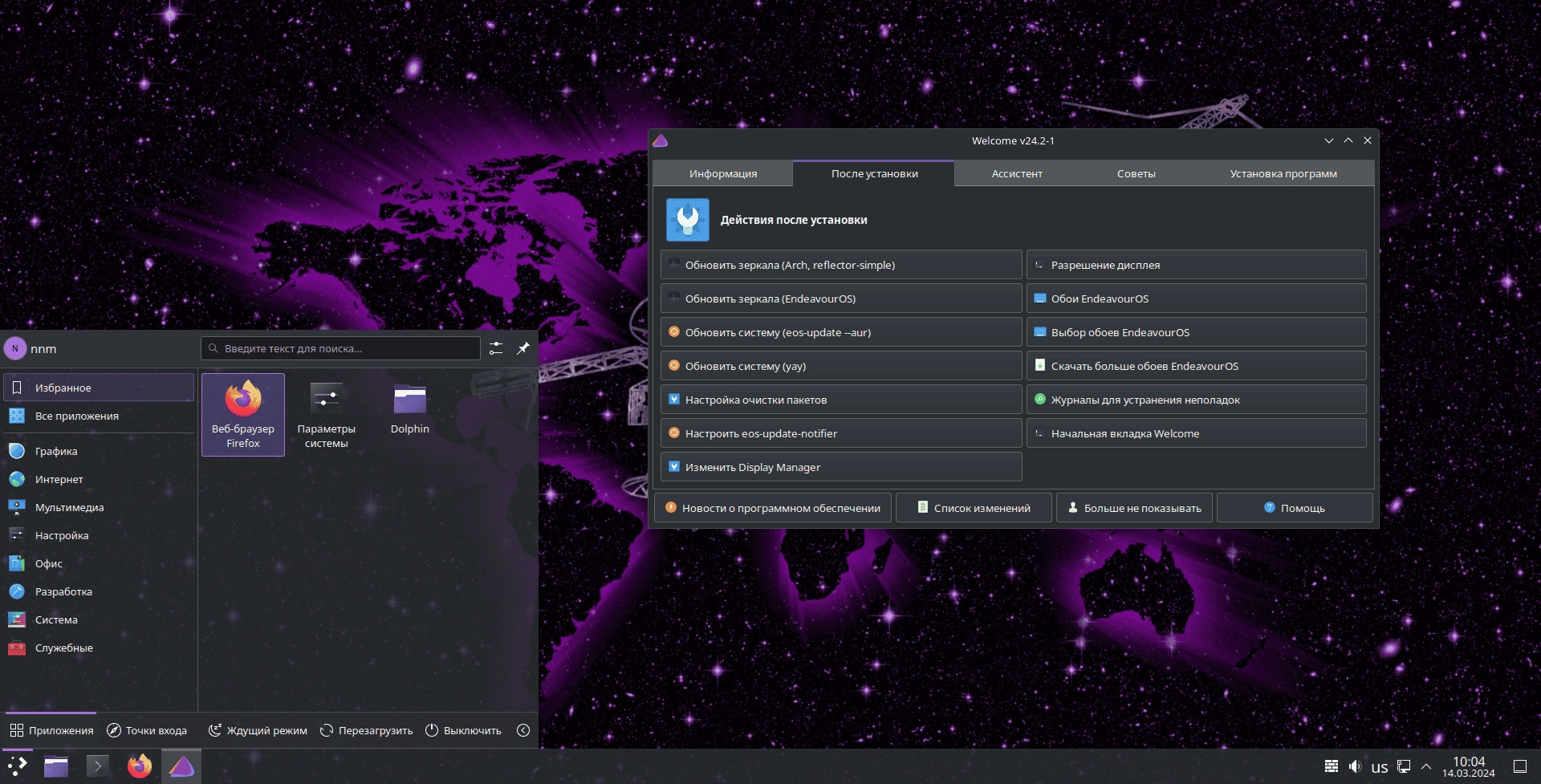Switch to Информация tab in Welcome
This screenshot has width=1541, height=784.
(x=723, y=173)
